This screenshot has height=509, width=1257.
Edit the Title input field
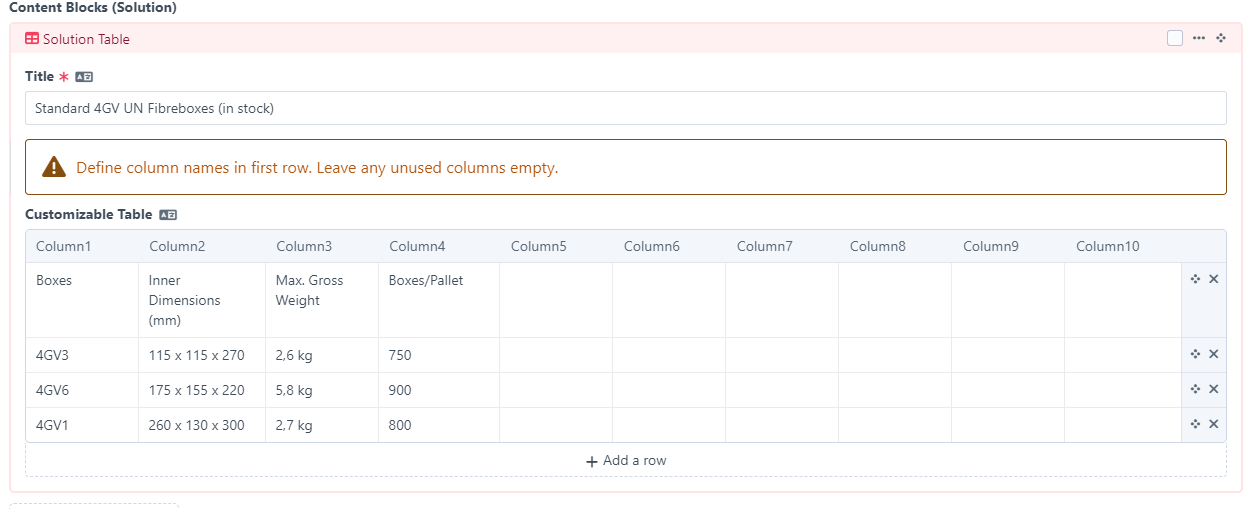click(x=625, y=108)
